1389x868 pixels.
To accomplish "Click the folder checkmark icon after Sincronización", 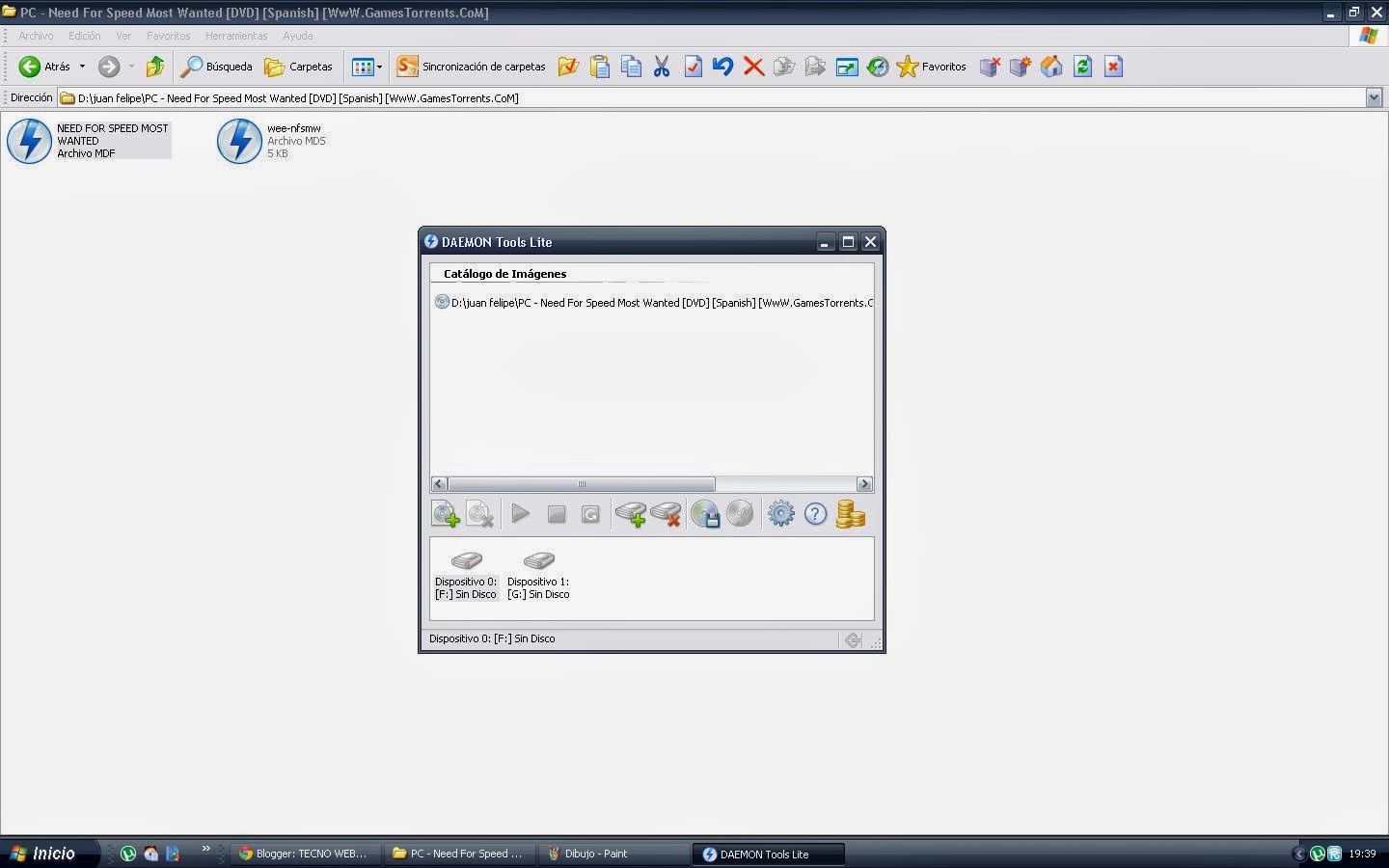I will coord(568,67).
